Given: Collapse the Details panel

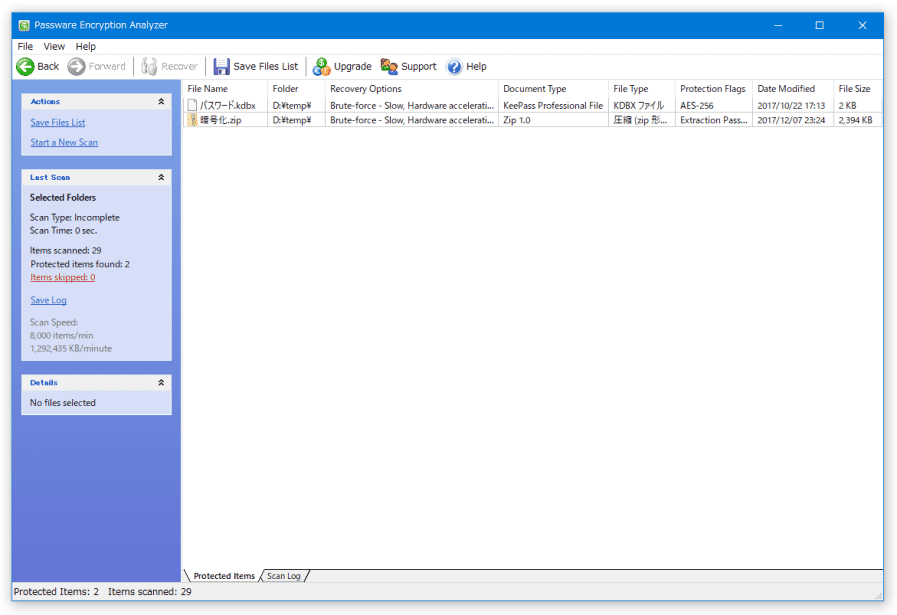Looking at the screenshot, I should [161, 383].
